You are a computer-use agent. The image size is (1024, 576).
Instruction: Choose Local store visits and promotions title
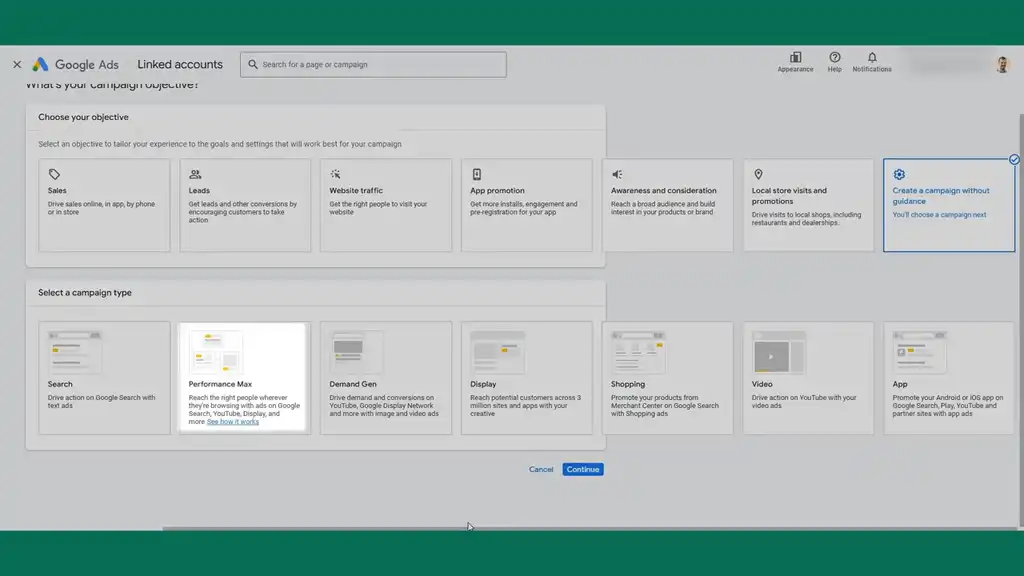[x=789, y=196]
